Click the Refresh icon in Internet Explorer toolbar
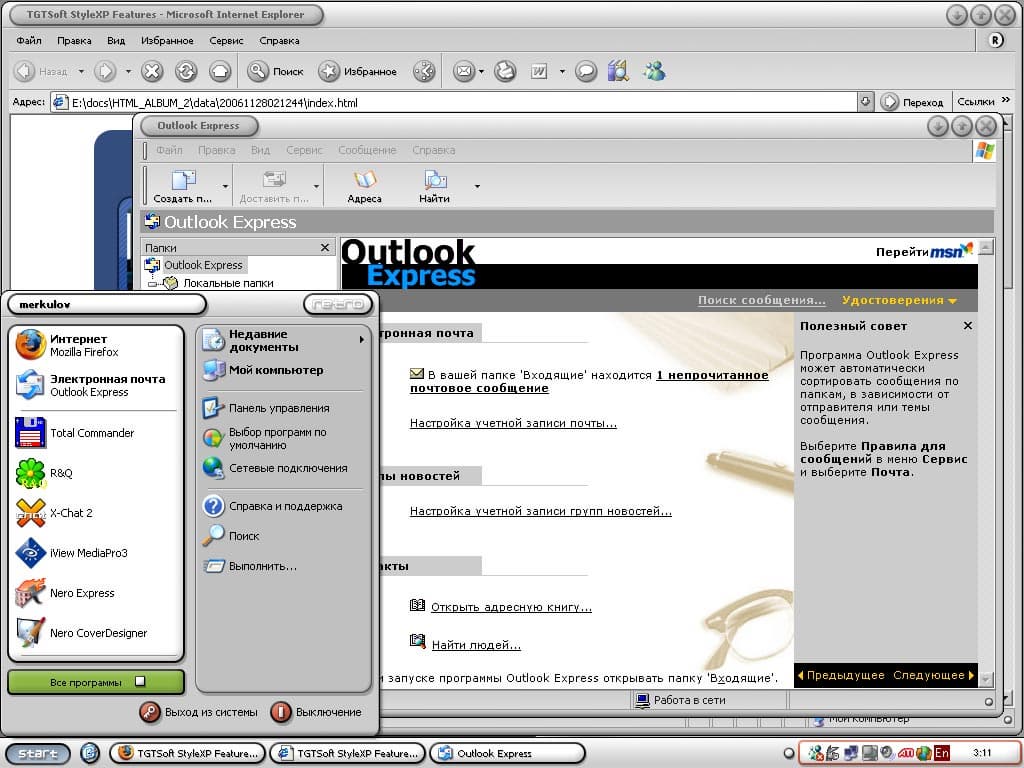The height and width of the screenshot is (768, 1024). [x=185, y=71]
